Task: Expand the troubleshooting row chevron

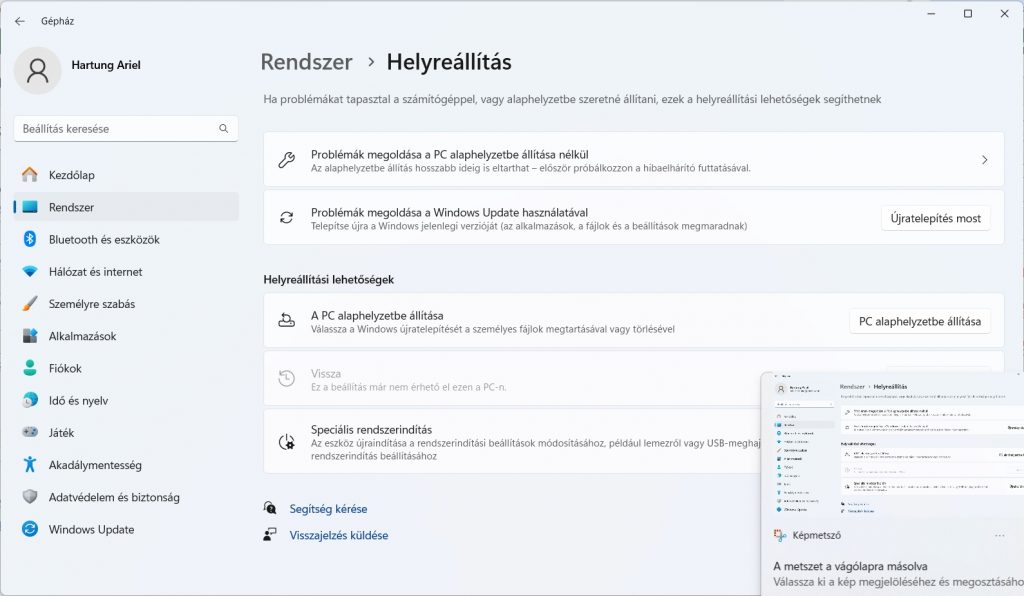Action: tap(984, 160)
